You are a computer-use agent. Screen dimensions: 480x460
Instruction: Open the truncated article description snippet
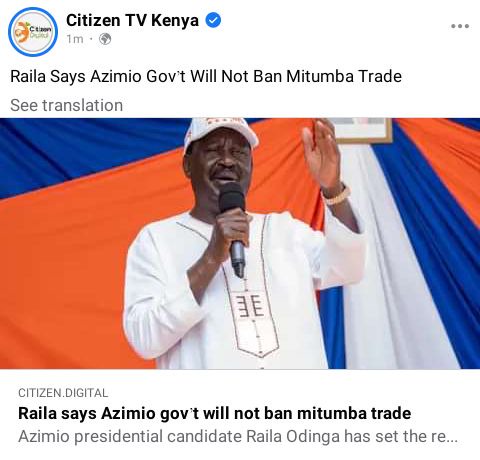pyautogui.click(x=238, y=436)
